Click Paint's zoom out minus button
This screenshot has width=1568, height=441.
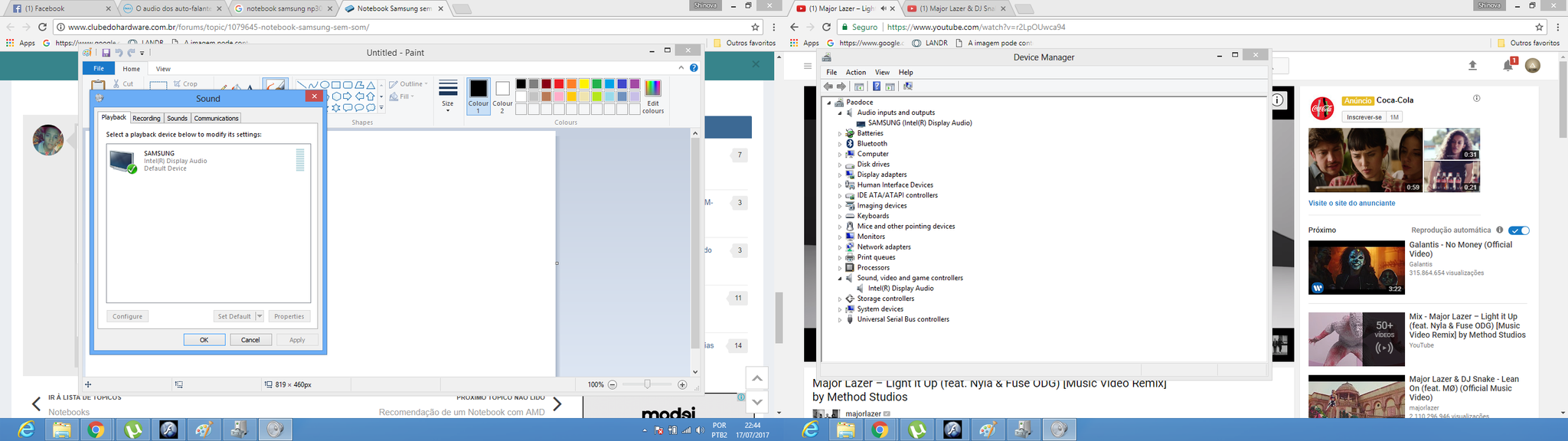click(x=612, y=384)
